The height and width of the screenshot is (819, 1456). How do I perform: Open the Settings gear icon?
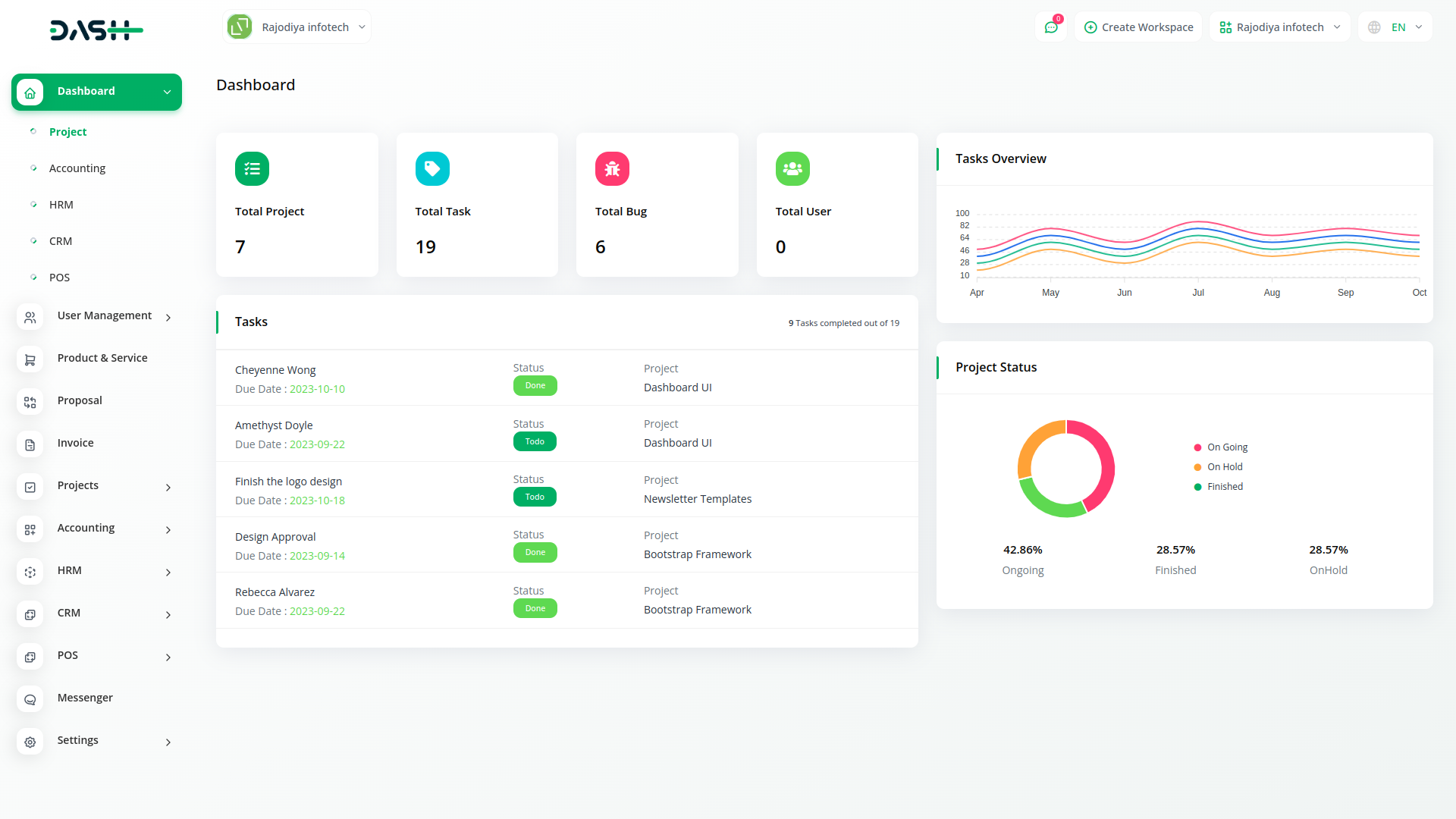tap(30, 742)
